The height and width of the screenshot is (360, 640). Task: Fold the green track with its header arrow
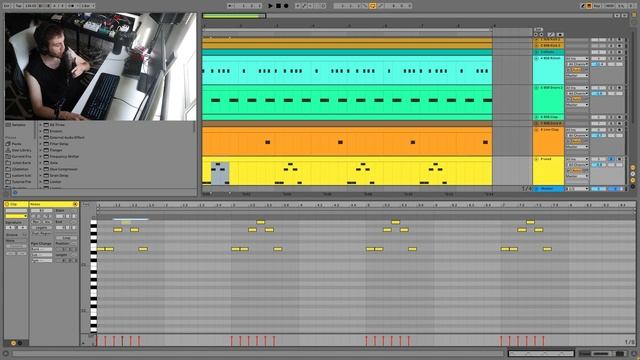(536, 88)
